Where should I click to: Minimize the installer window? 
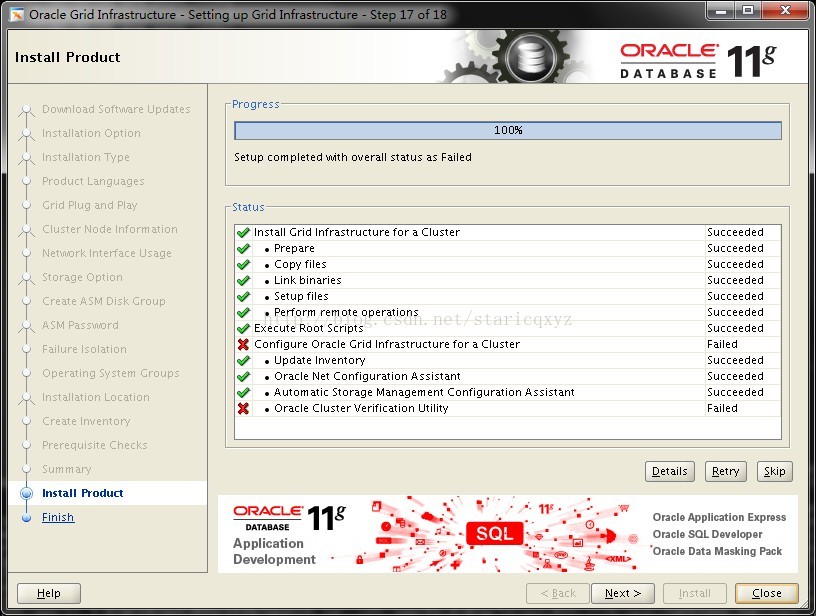[722, 10]
